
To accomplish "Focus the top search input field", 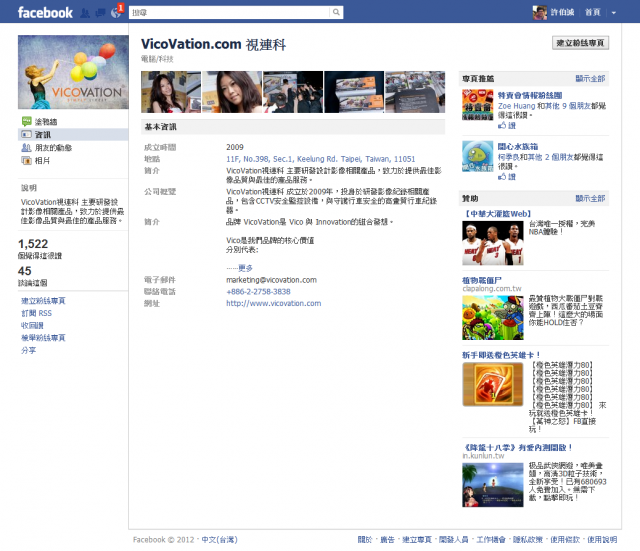I will point(229,12).
